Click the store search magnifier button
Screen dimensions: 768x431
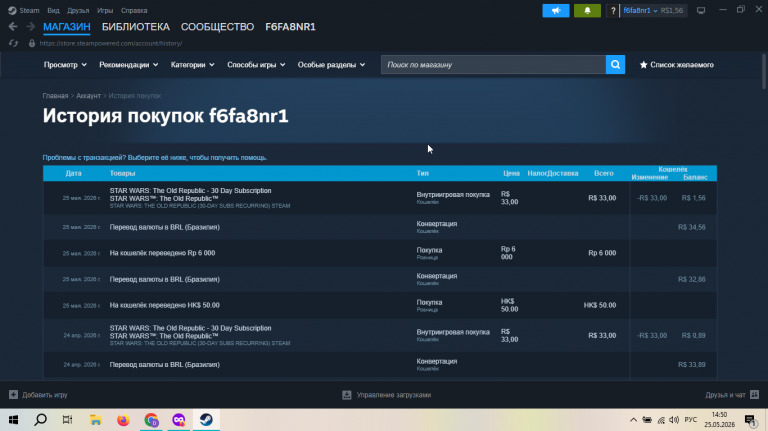tap(615, 65)
